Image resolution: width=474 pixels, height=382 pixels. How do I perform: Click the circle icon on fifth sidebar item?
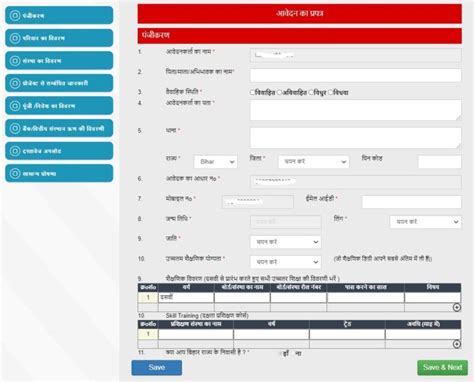[15, 106]
